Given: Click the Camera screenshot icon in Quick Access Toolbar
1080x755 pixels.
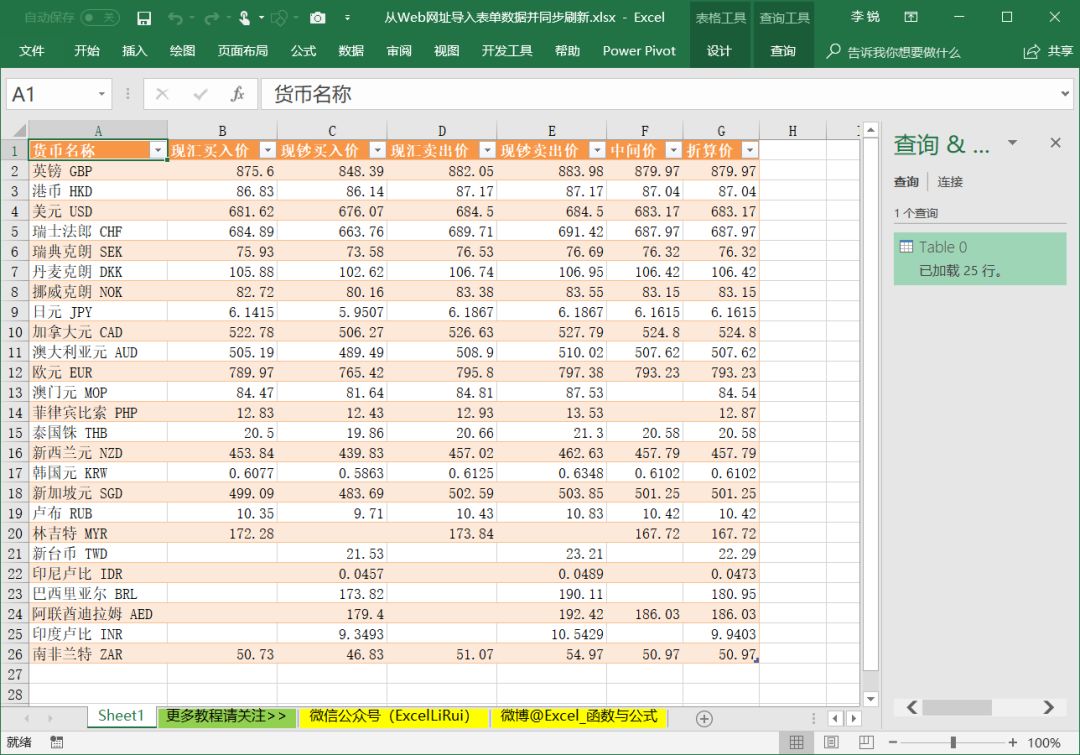Looking at the screenshot, I should 317,17.
